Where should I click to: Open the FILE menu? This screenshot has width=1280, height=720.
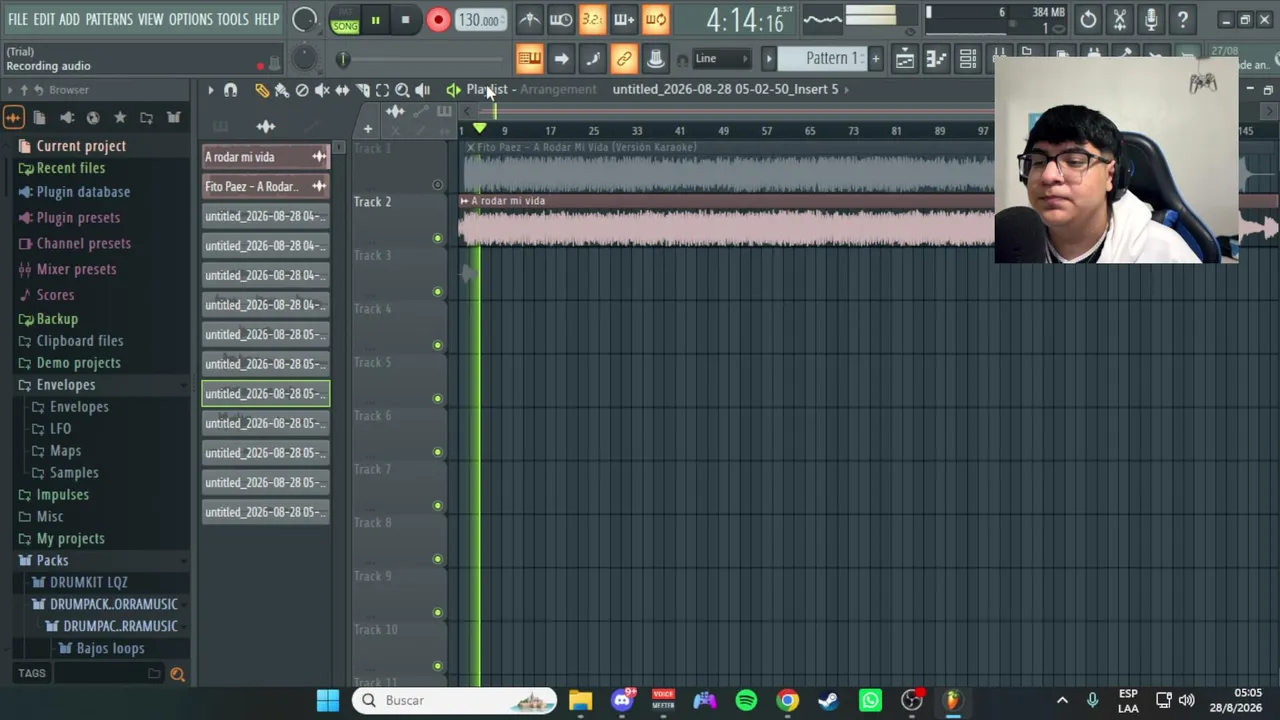coord(18,19)
